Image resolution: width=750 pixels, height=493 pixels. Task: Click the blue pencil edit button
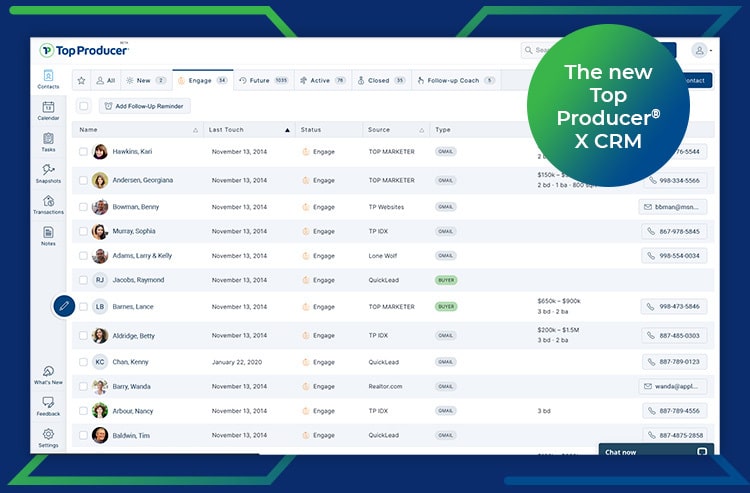pos(64,306)
